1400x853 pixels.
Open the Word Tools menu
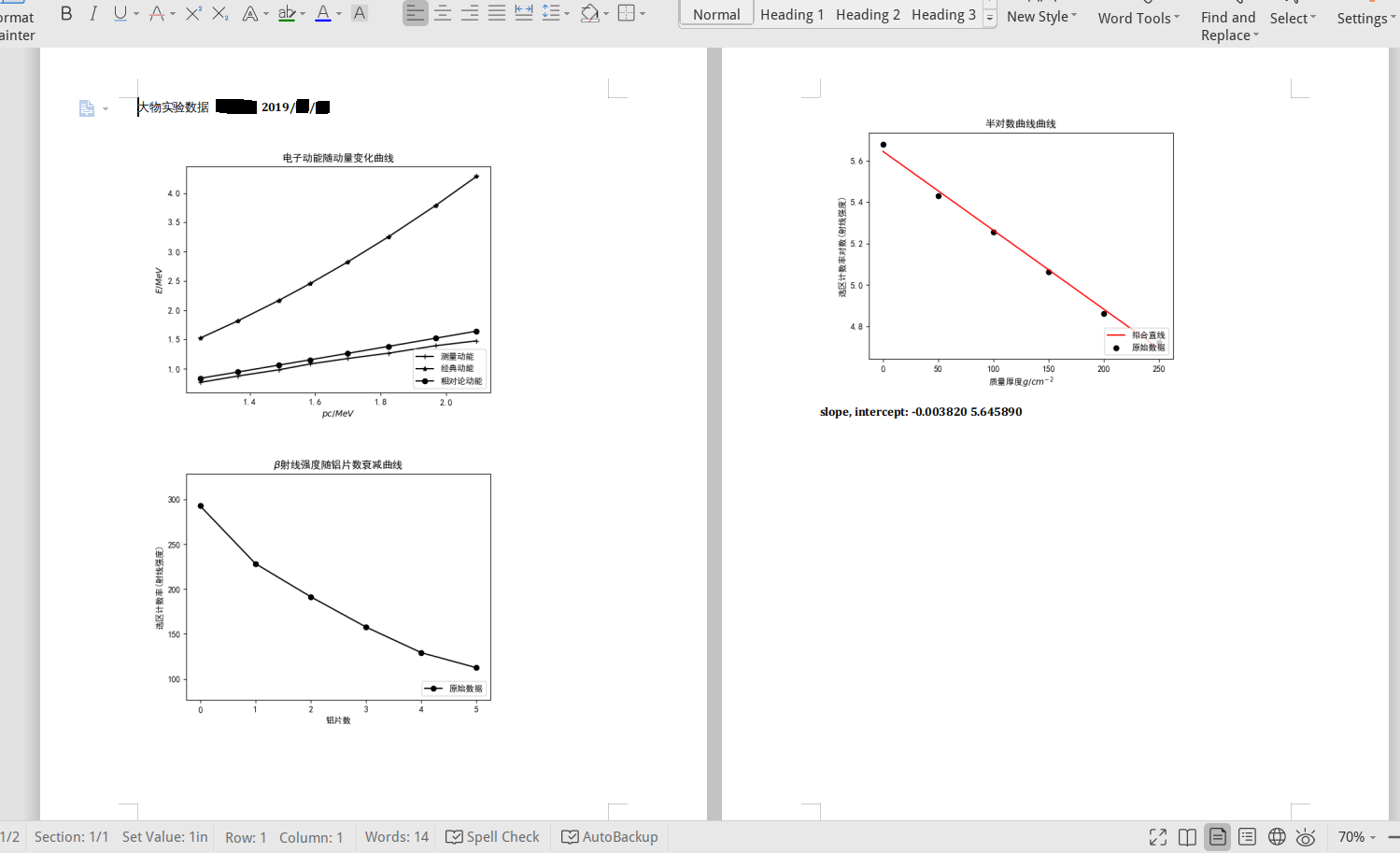click(1138, 18)
